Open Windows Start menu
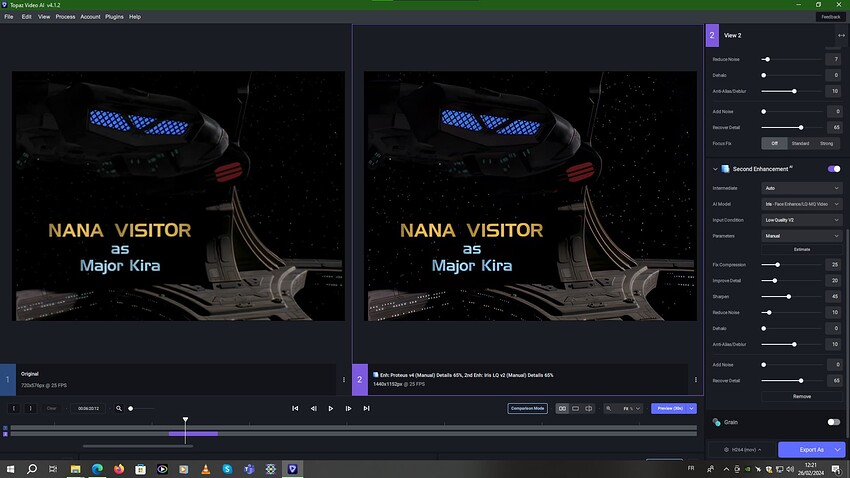The image size is (850, 478). pyautogui.click(x=10, y=469)
